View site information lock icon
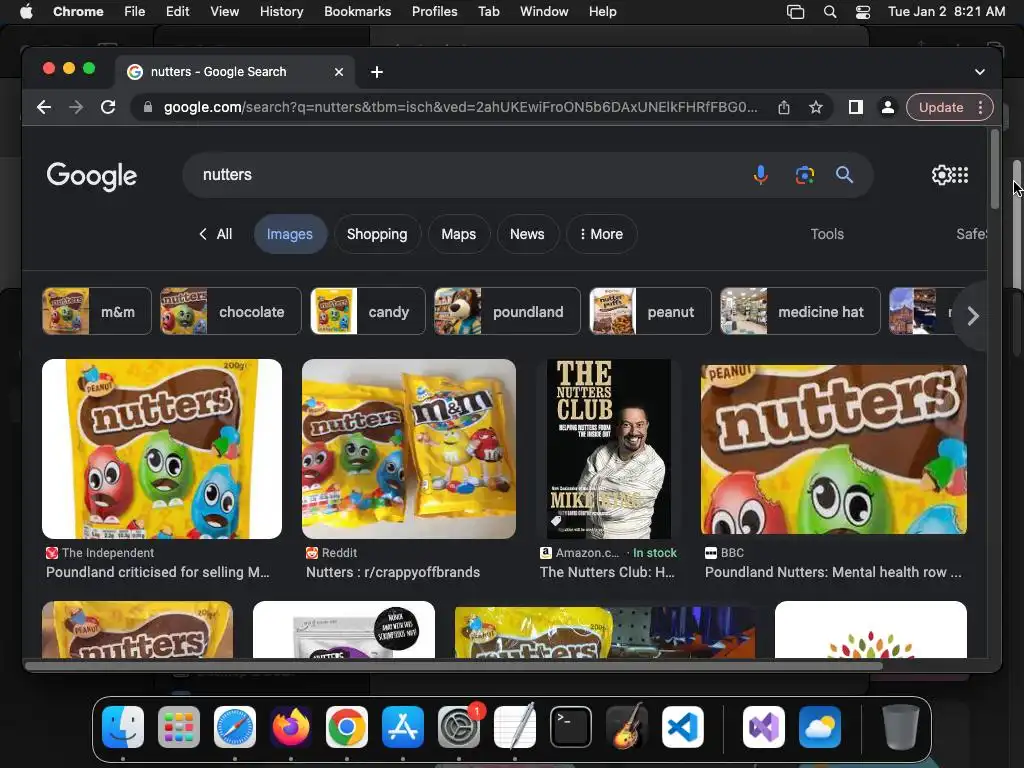 coord(148,107)
